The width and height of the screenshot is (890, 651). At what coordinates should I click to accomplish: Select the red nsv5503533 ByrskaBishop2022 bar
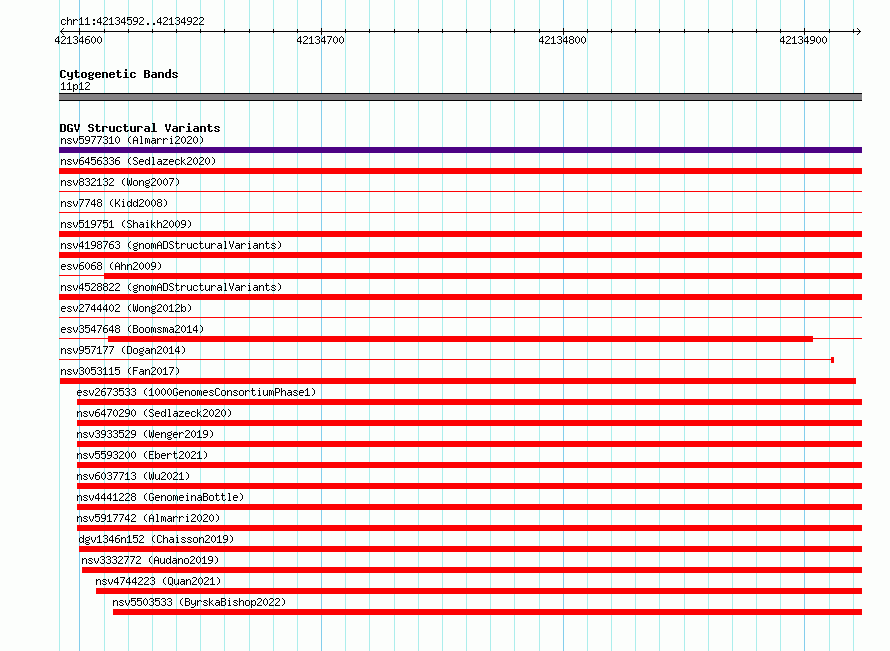click(488, 612)
